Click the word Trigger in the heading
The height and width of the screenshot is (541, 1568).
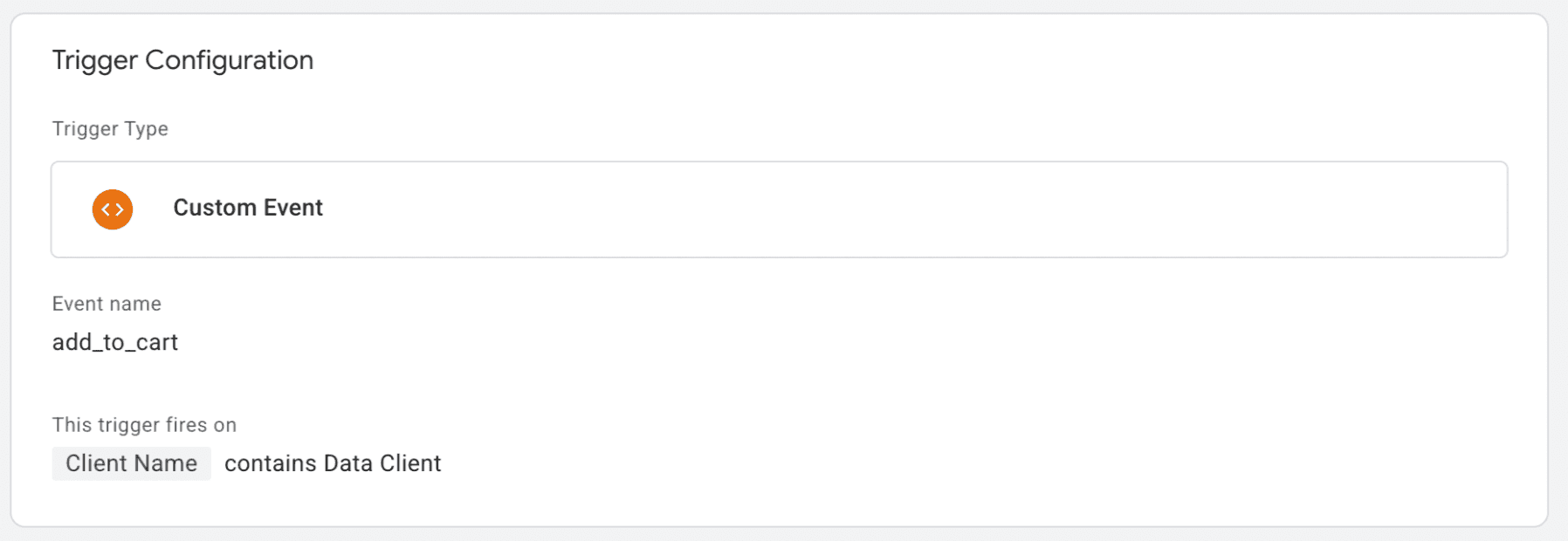pos(94,60)
